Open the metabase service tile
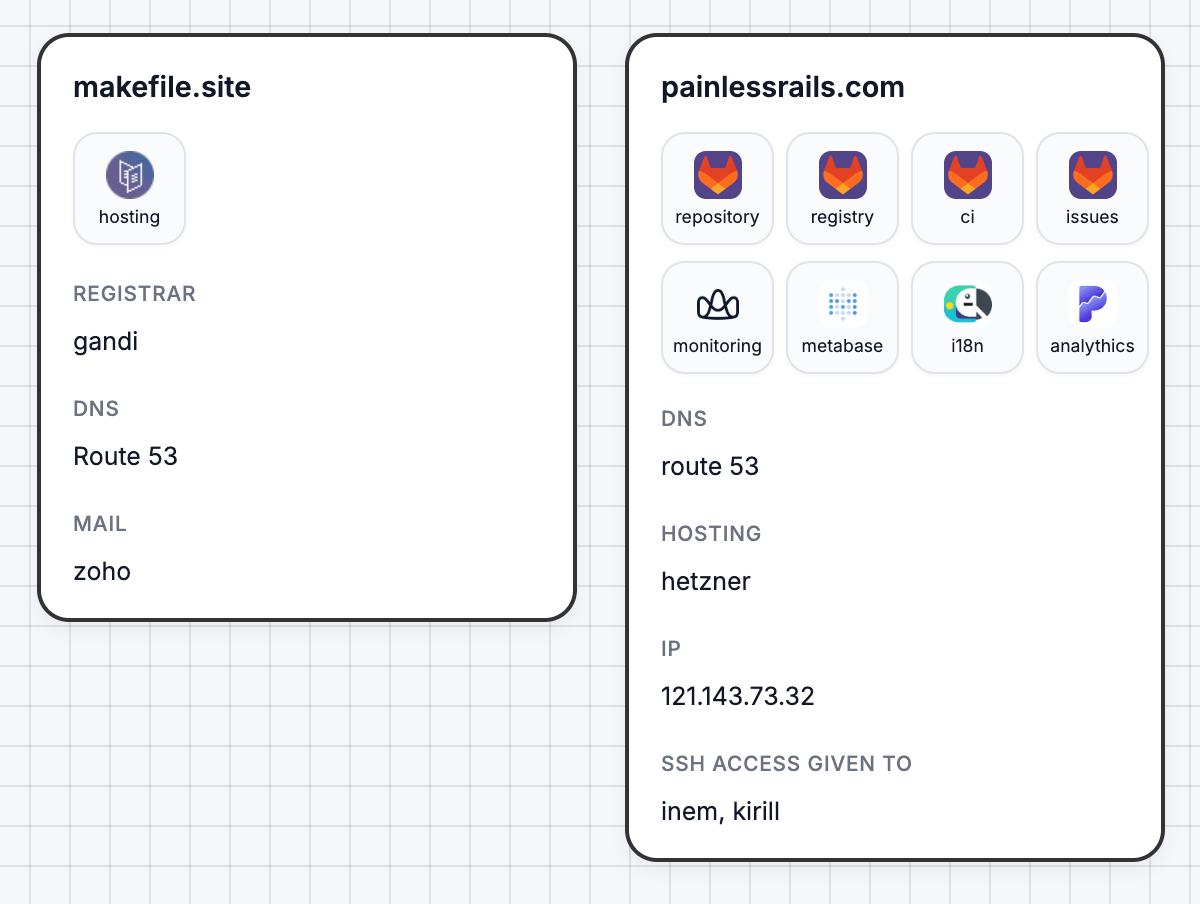1200x904 pixels. [842, 317]
